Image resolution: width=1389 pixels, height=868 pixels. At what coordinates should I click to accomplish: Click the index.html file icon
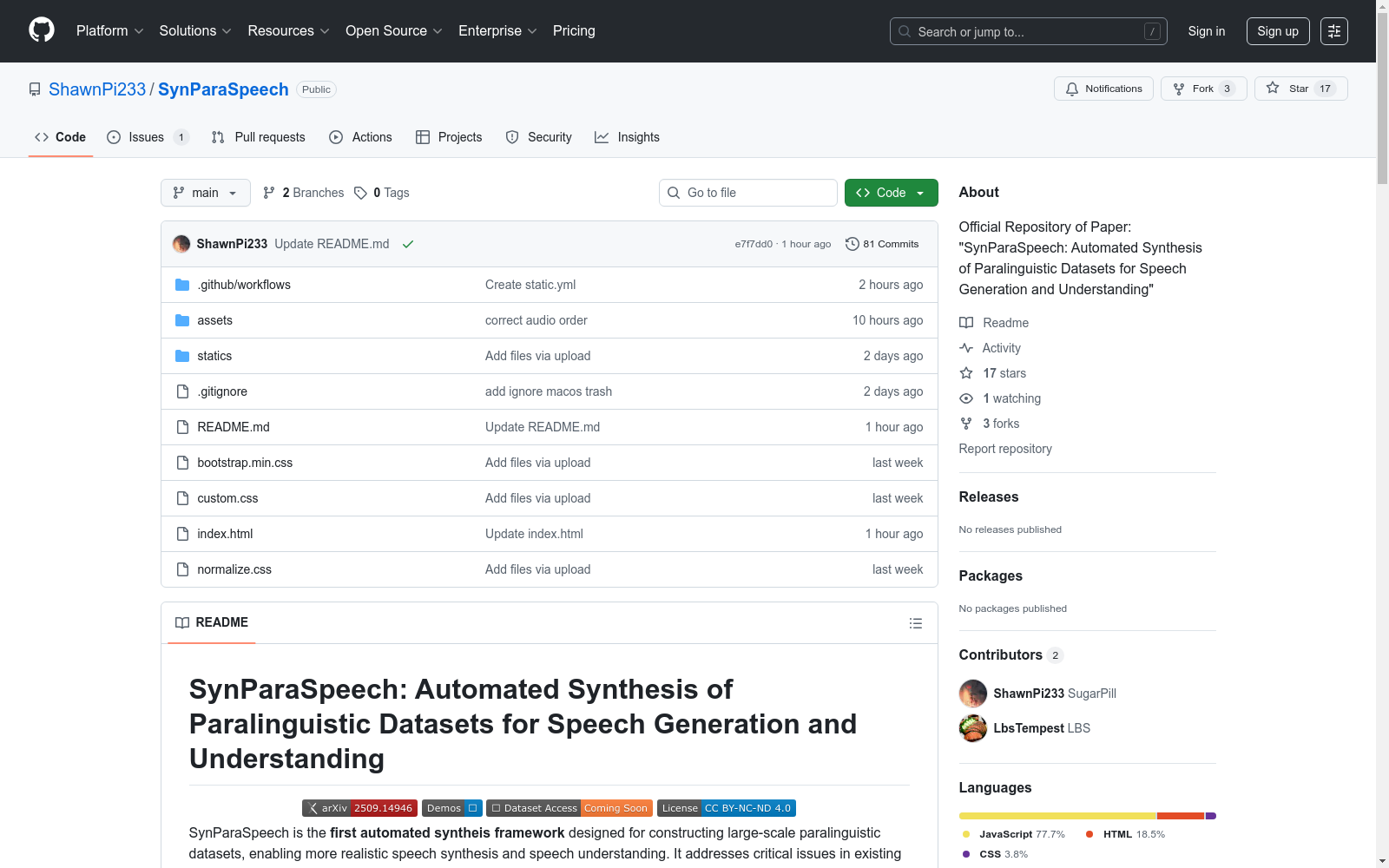pos(182,534)
